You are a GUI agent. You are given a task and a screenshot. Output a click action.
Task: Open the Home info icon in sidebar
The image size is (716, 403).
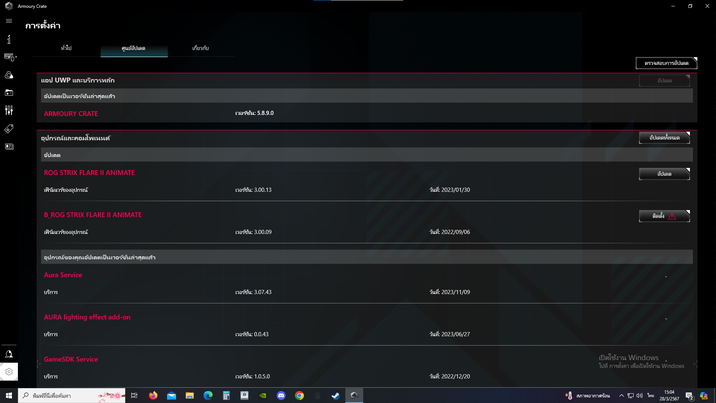(x=9, y=39)
